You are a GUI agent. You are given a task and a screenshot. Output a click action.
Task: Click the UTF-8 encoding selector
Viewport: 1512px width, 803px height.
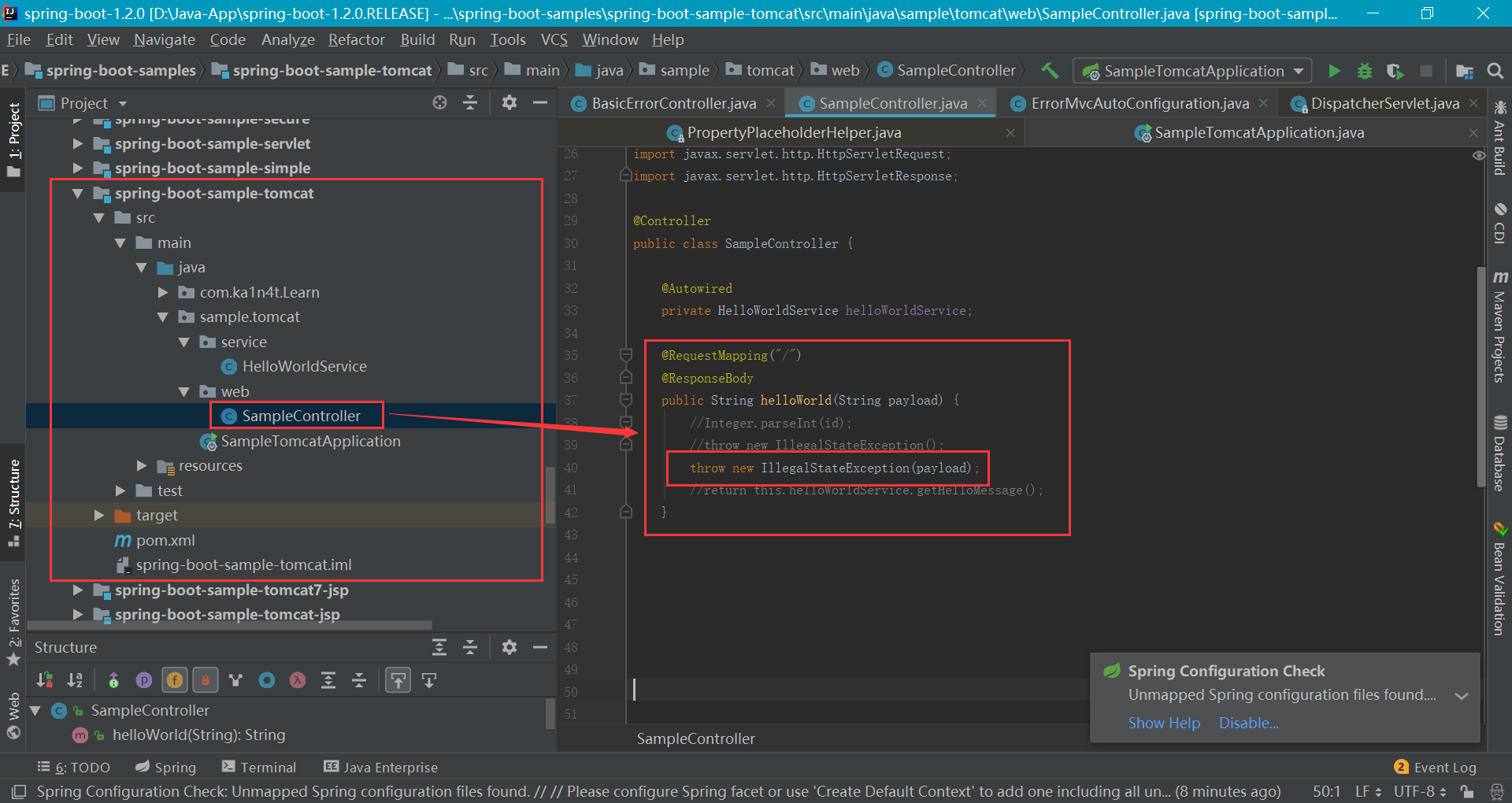(x=1420, y=791)
